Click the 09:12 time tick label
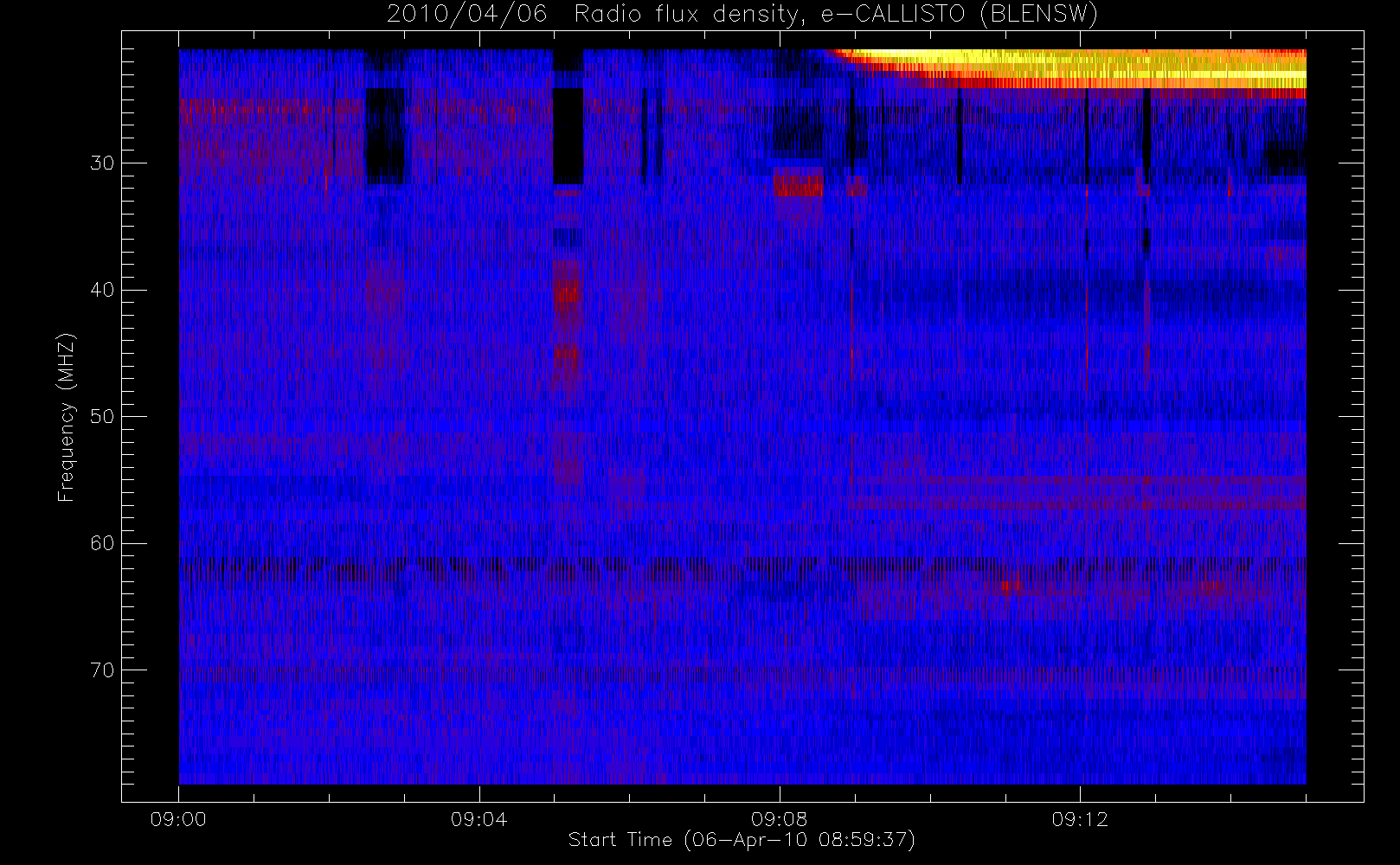The image size is (1400, 865). (x=1080, y=819)
